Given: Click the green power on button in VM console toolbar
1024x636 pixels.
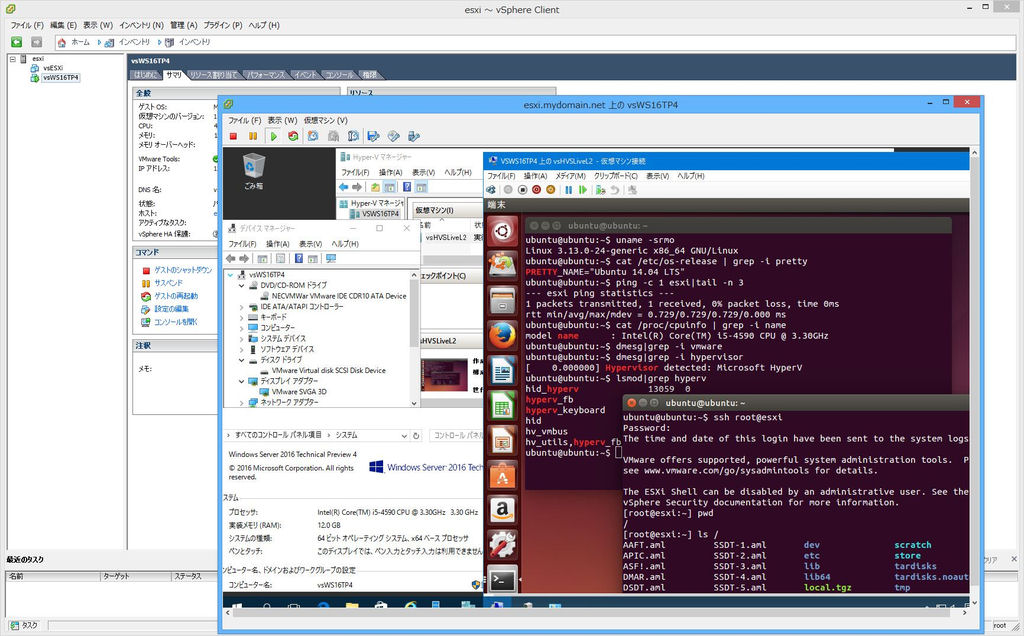Looking at the screenshot, I should 274,136.
